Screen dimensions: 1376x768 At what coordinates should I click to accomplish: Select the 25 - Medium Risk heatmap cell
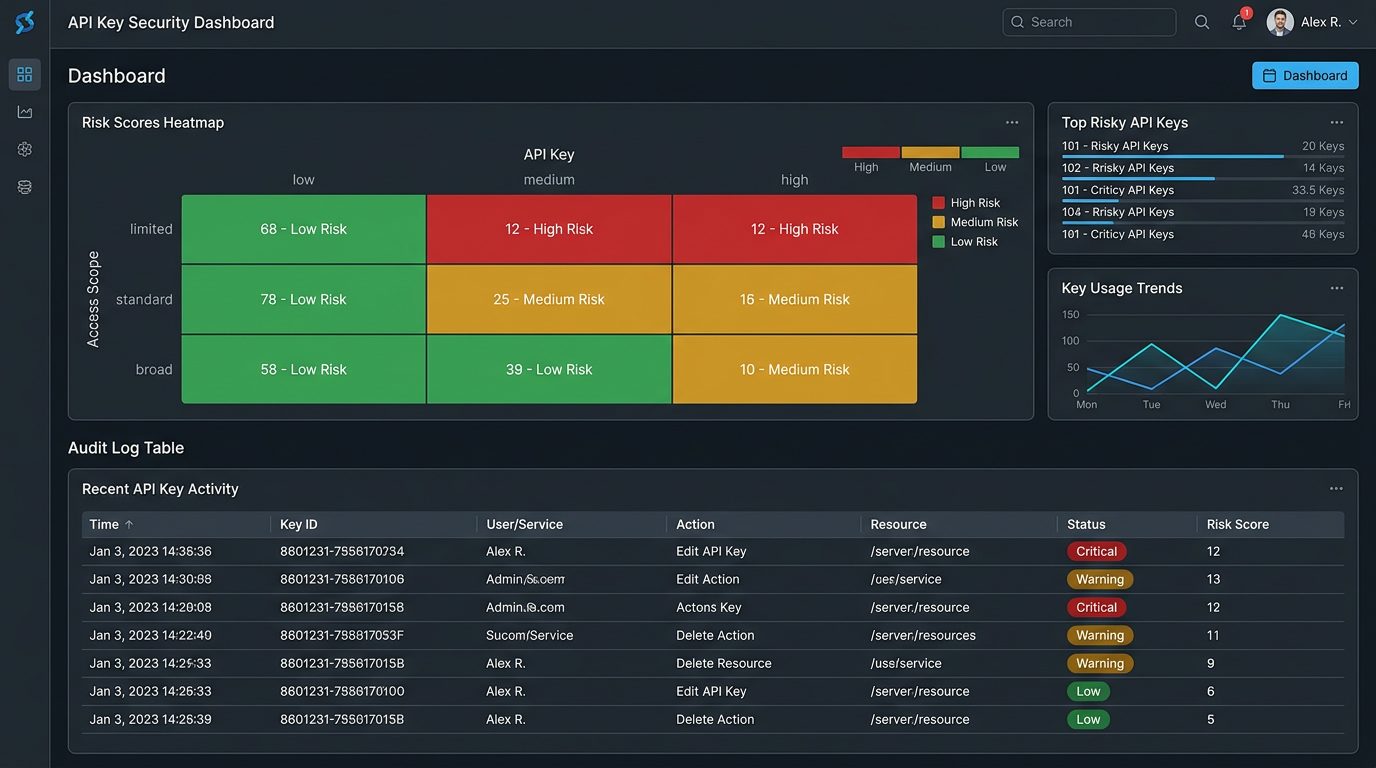point(549,299)
